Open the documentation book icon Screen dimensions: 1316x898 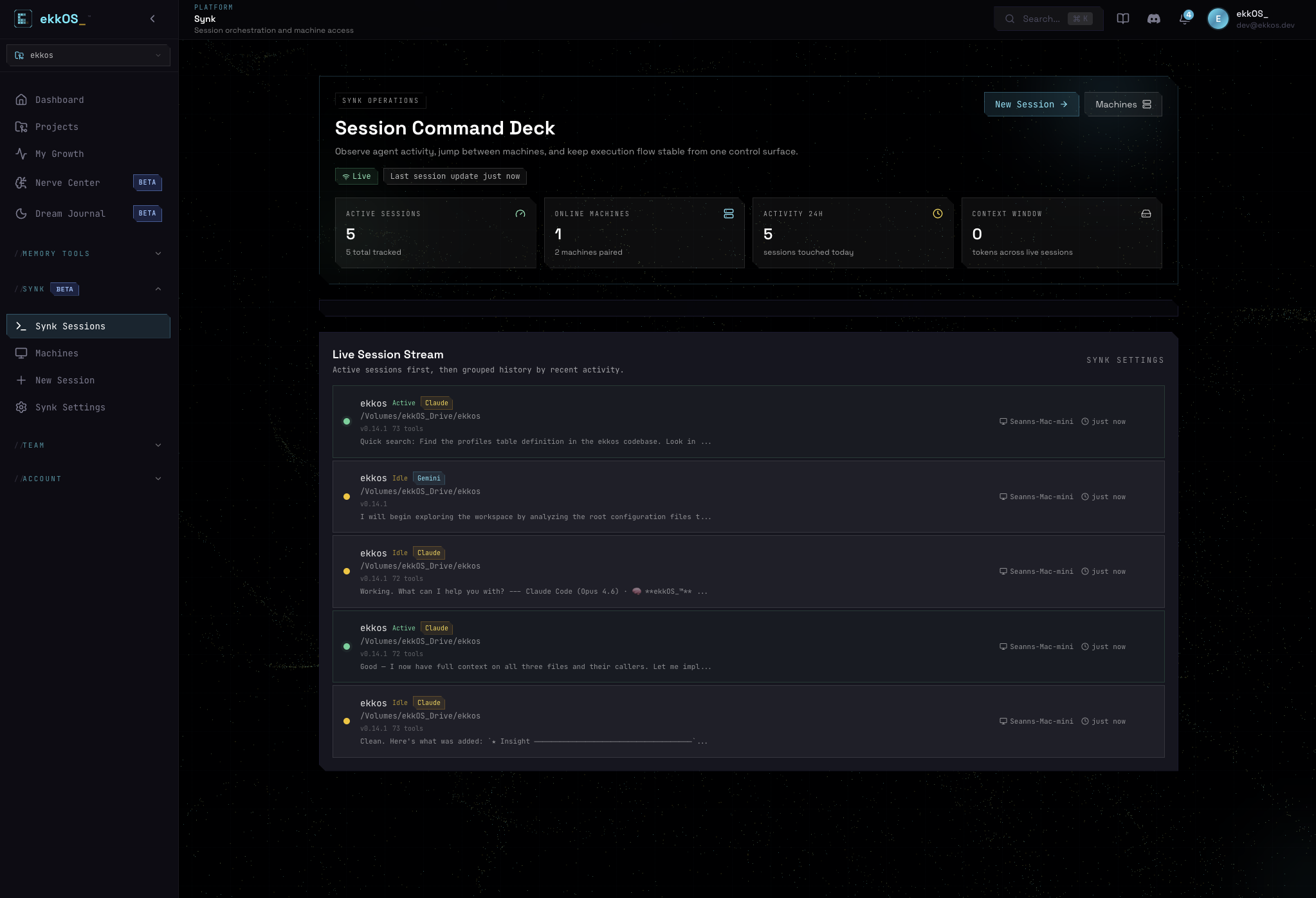pyautogui.click(x=1122, y=19)
